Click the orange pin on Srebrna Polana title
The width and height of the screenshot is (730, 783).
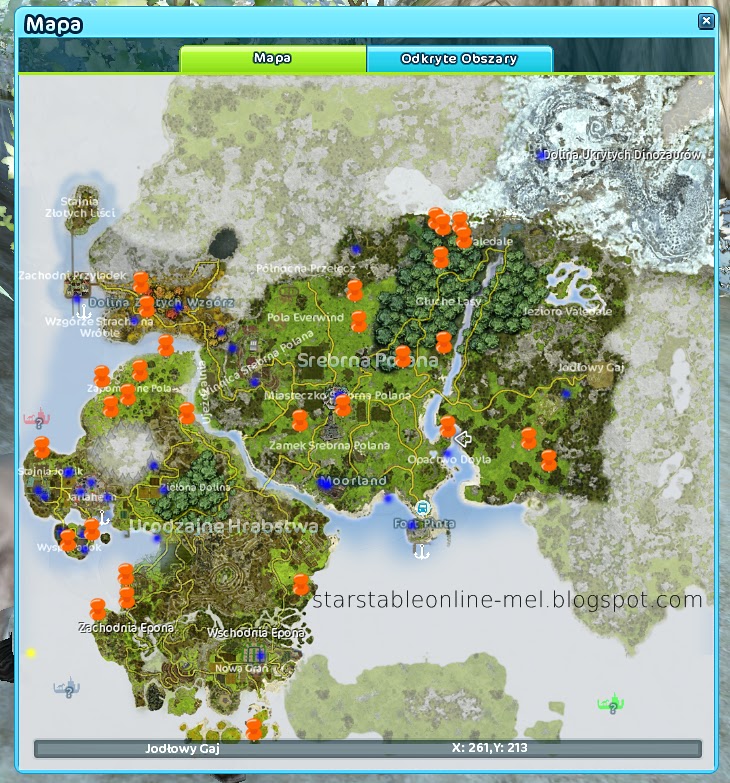coord(403,356)
